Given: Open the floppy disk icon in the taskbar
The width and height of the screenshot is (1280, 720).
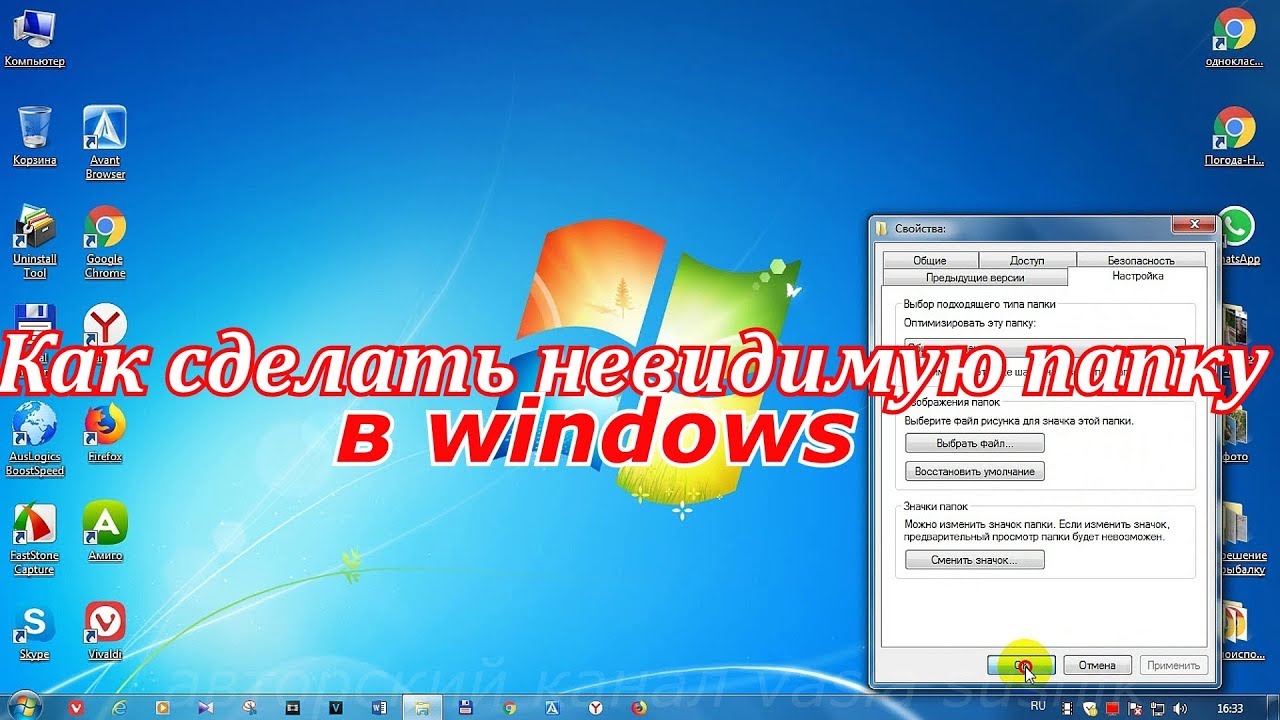Looking at the screenshot, I should 466,707.
